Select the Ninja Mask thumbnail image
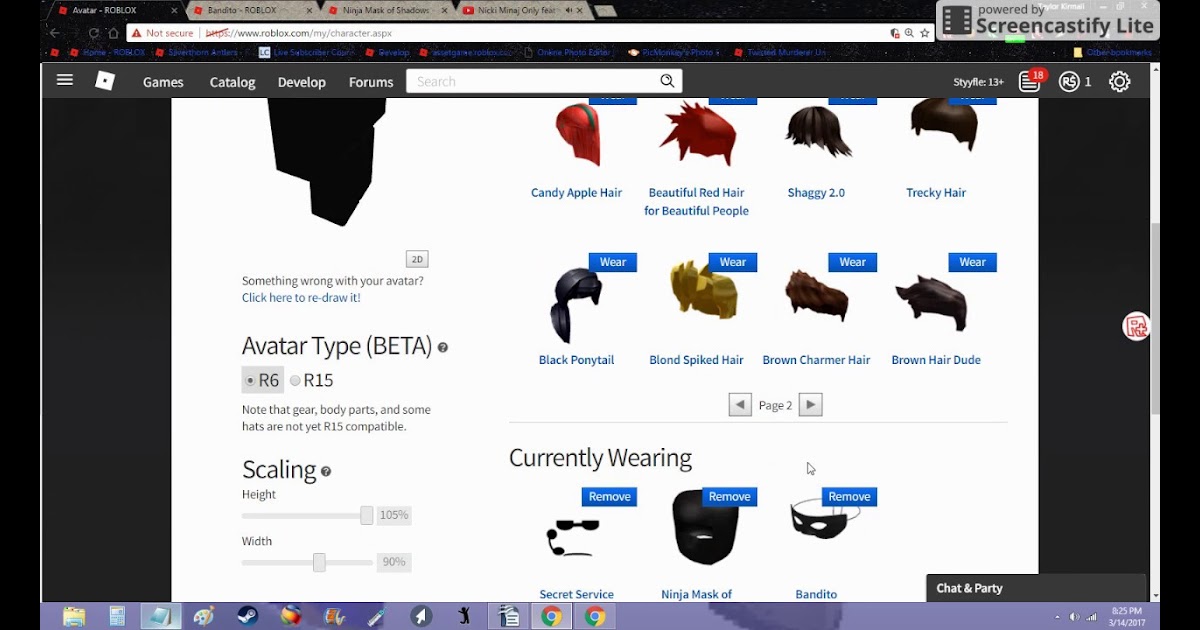Image resolution: width=1200 pixels, height=630 pixels. pyautogui.click(x=704, y=527)
